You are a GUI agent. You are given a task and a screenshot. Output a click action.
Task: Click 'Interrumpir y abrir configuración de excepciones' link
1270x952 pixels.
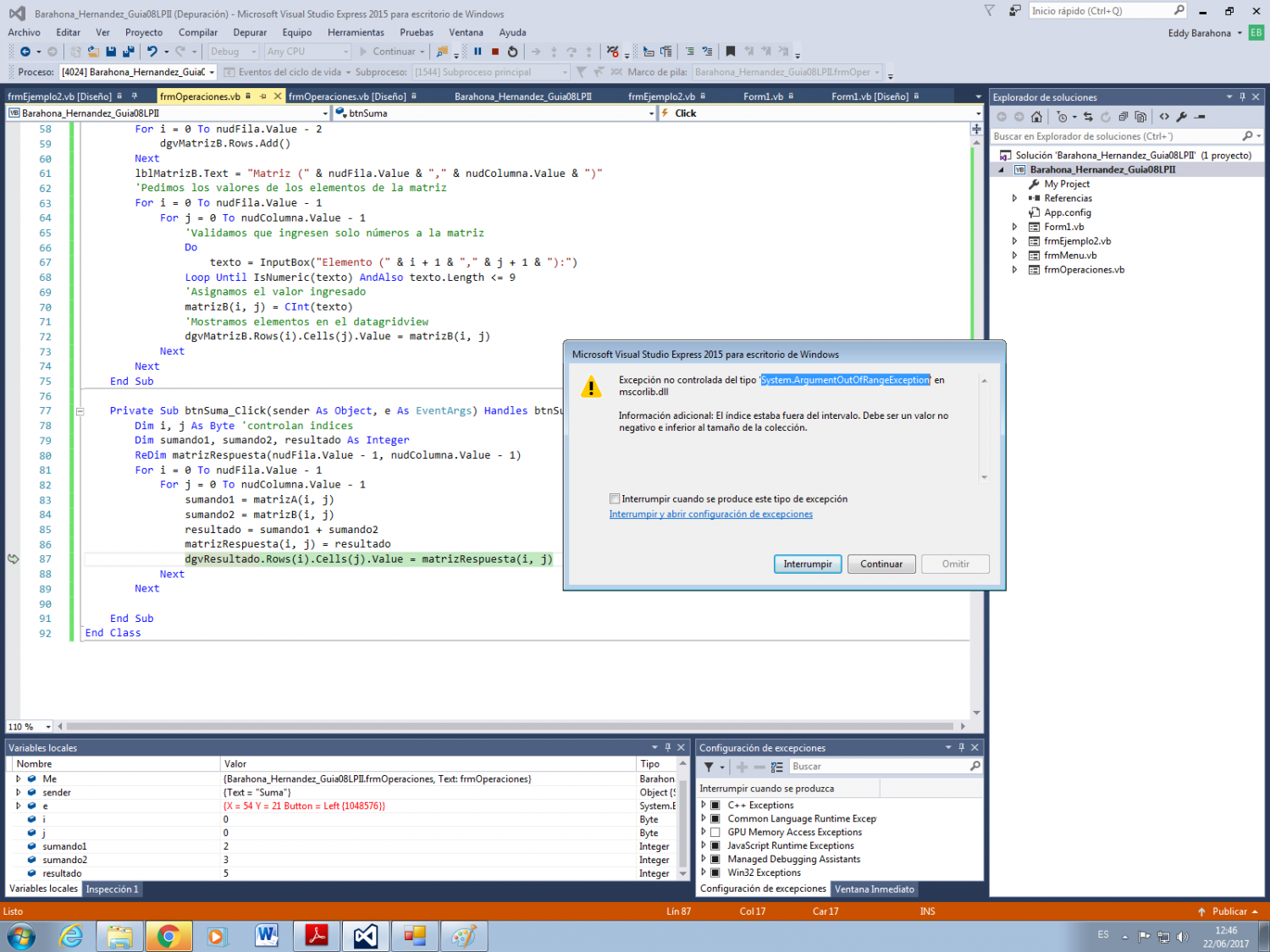711,515
